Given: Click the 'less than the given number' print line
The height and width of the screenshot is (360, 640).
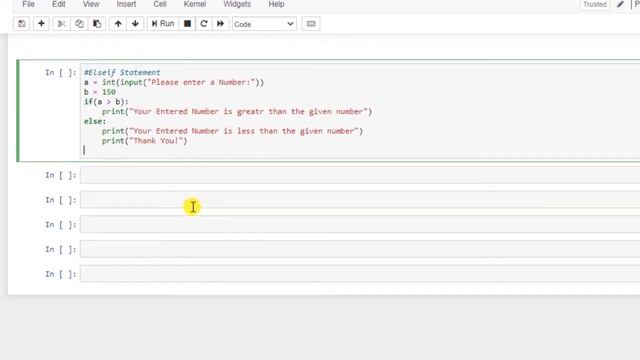Looking at the screenshot, I should tap(232, 131).
